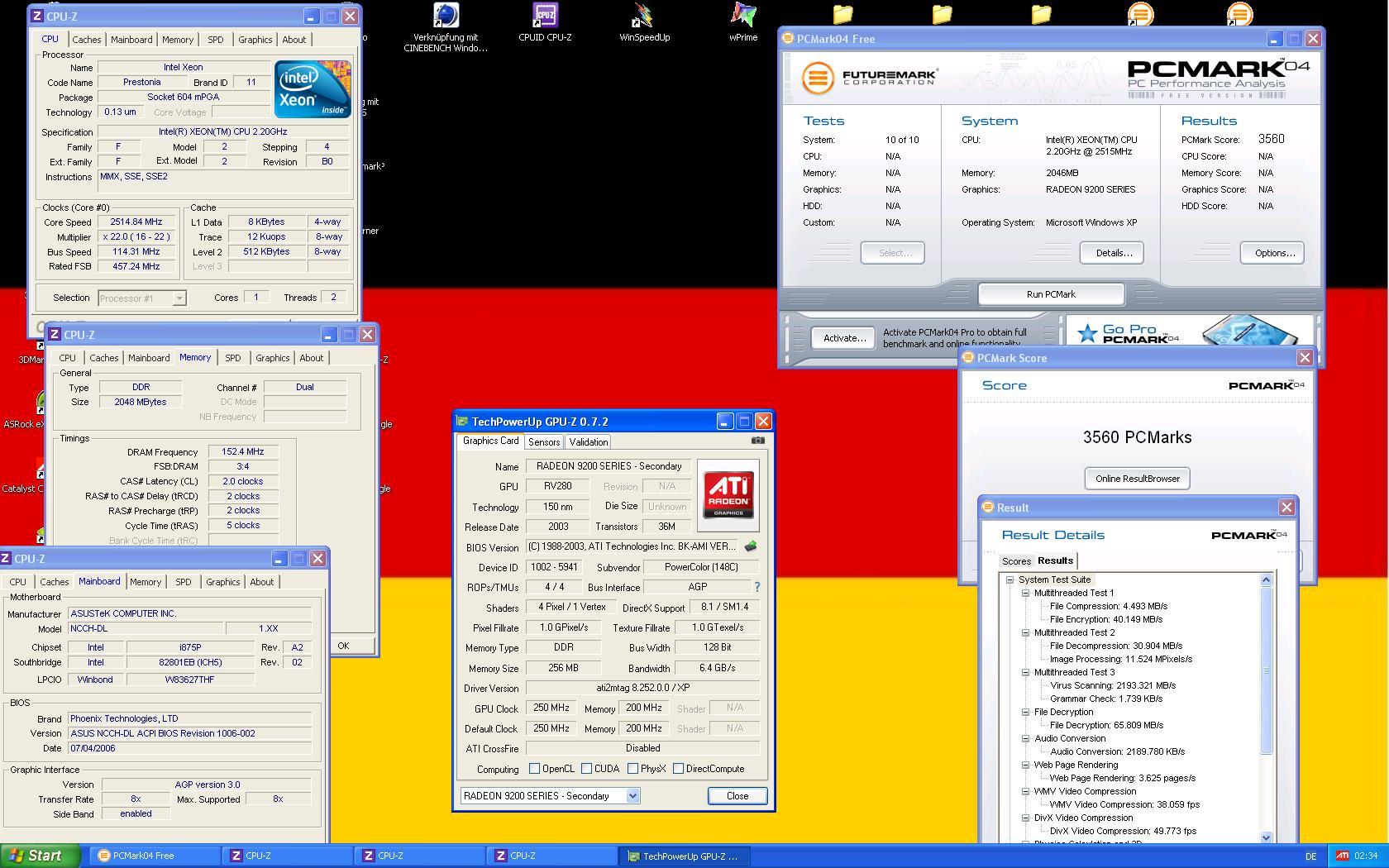Click the Details... button in System section
Viewport: 1389px width, 868px height.
pyautogui.click(x=1114, y=253)
